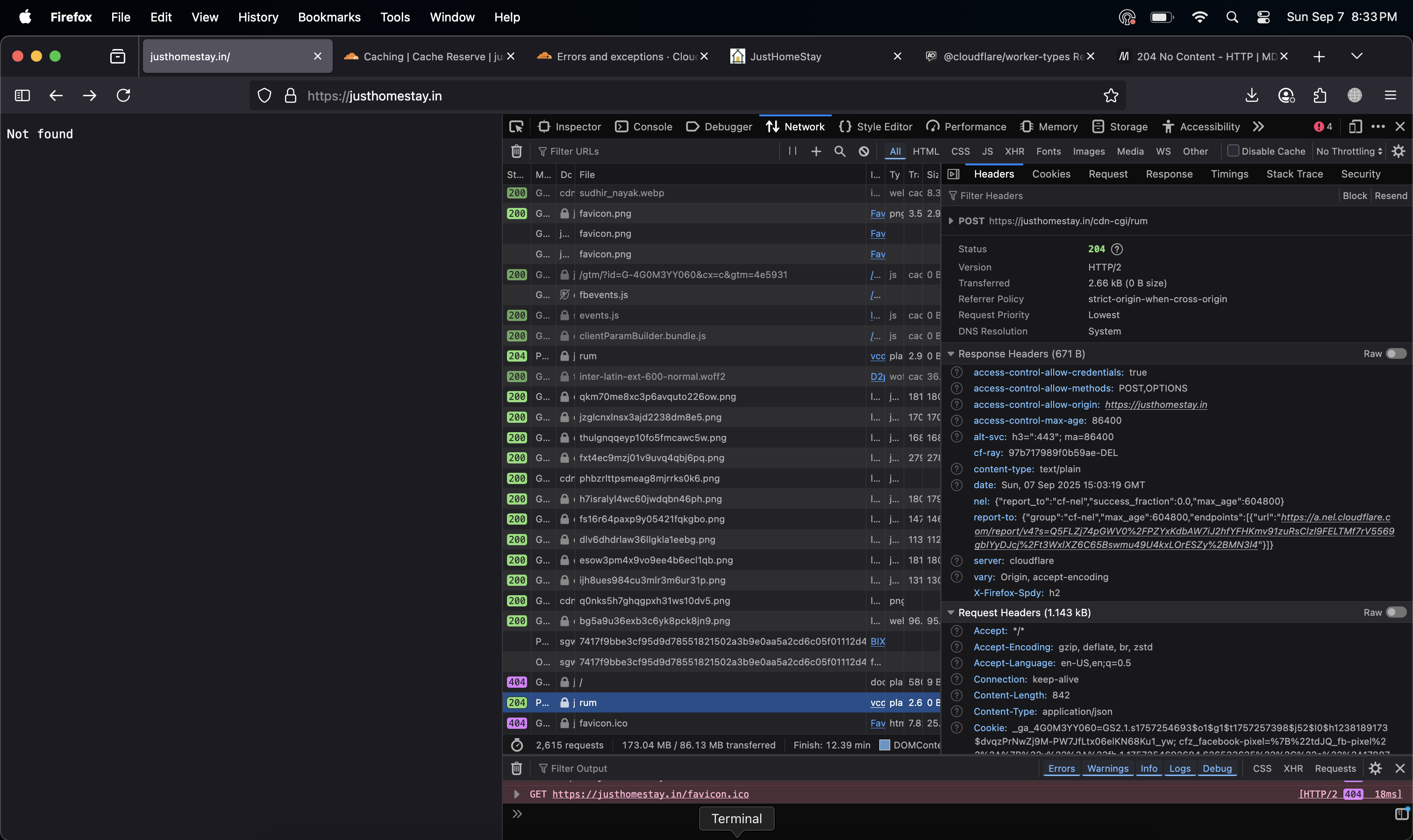
Task: Open the favicon.ico link in console
Action: coord(650,794)
